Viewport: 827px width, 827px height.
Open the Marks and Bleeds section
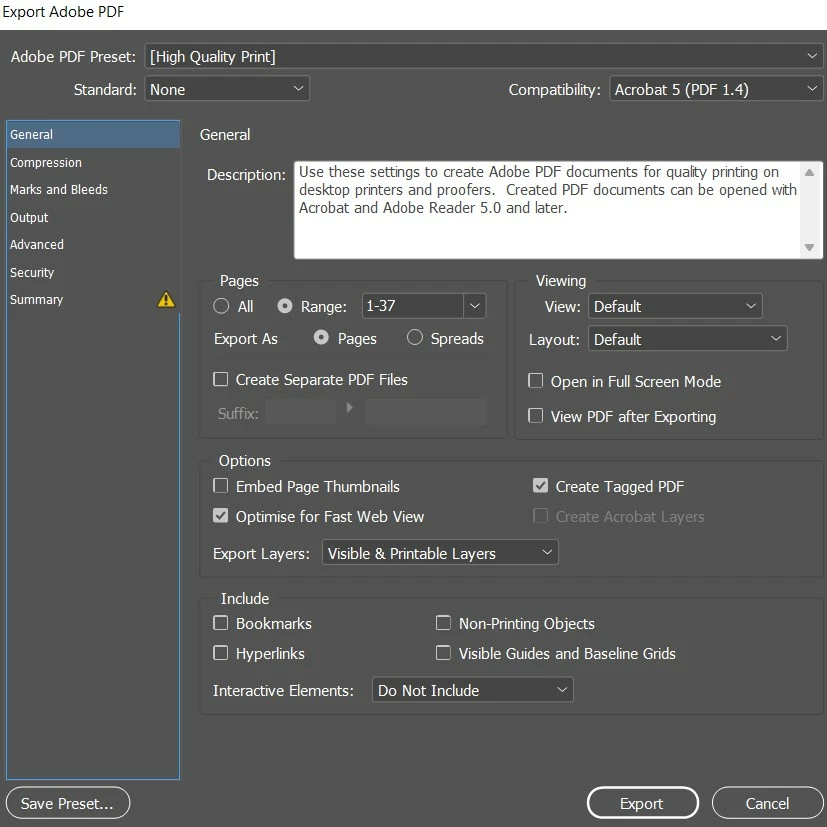[93, 189]
